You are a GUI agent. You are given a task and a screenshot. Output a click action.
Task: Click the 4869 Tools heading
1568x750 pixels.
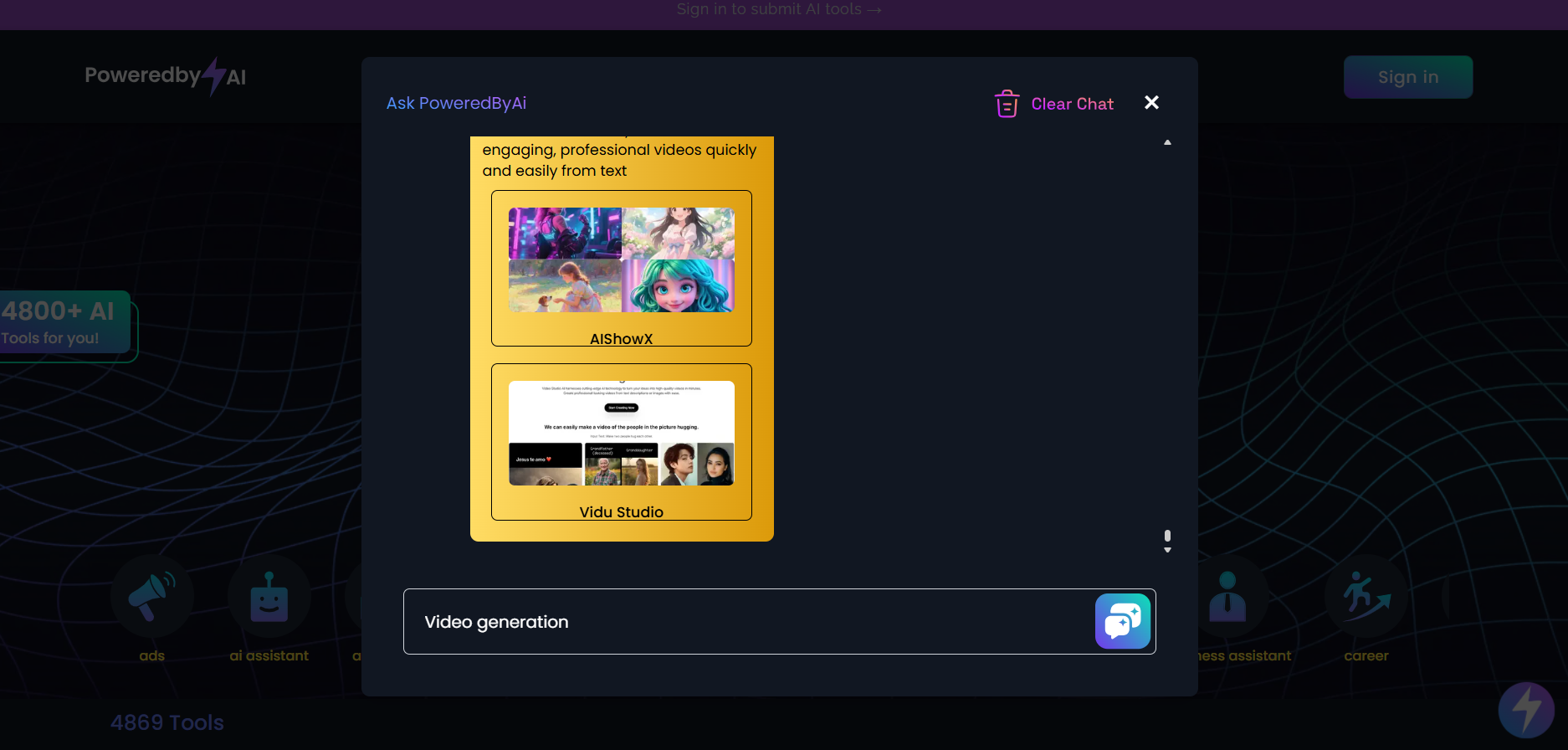[x=167, y=722]
